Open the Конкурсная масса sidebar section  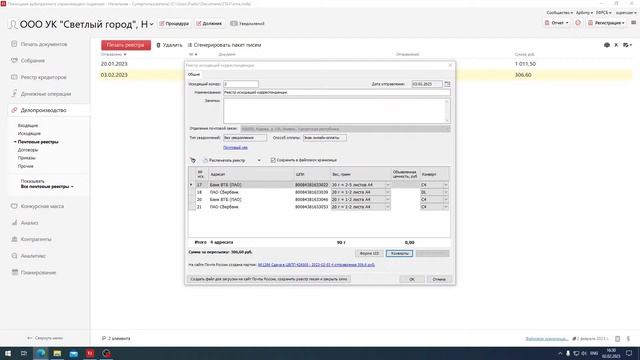(x=42, y=206)
